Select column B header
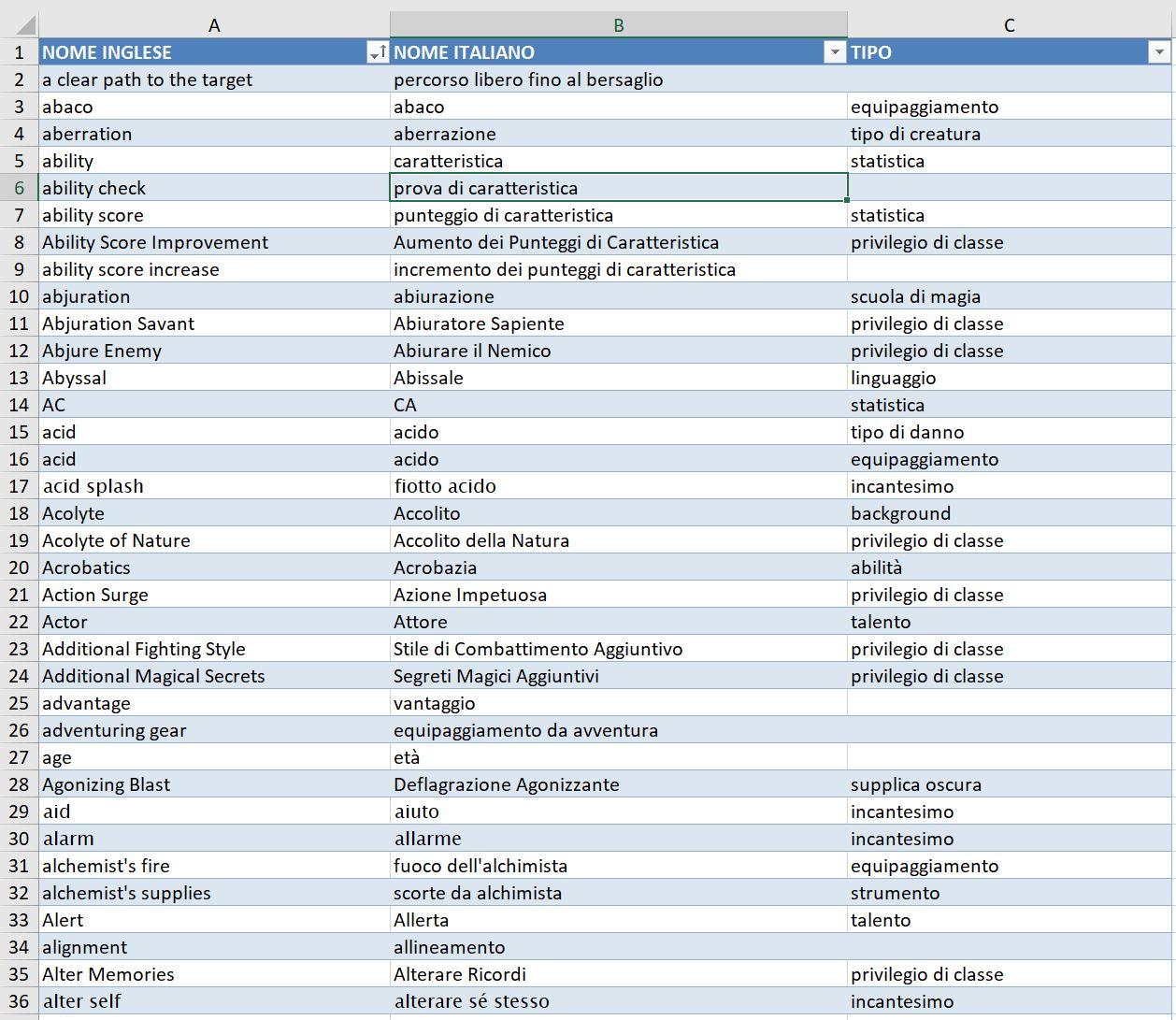The width and height of the screenshot is (1176, 1020). point(618,25)
